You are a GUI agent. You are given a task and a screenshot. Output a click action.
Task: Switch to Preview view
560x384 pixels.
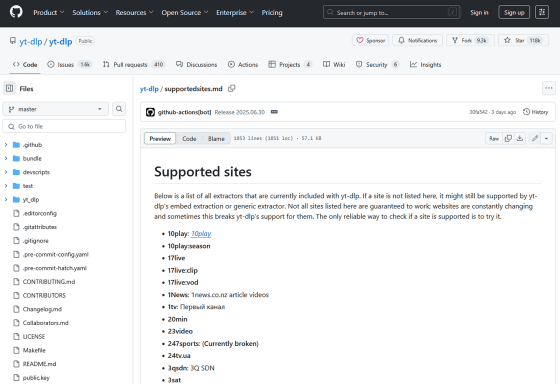click(x=160, y=139)
